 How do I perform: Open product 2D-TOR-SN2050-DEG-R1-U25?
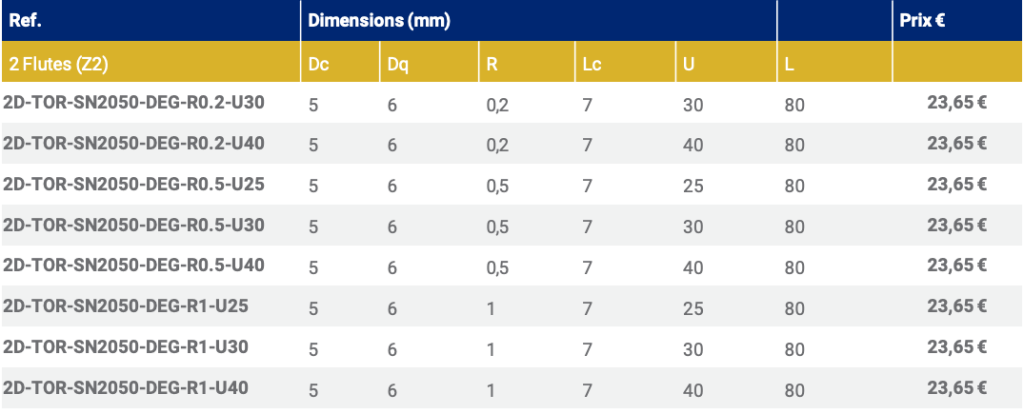pyautogui.click(x=125, y=306)
